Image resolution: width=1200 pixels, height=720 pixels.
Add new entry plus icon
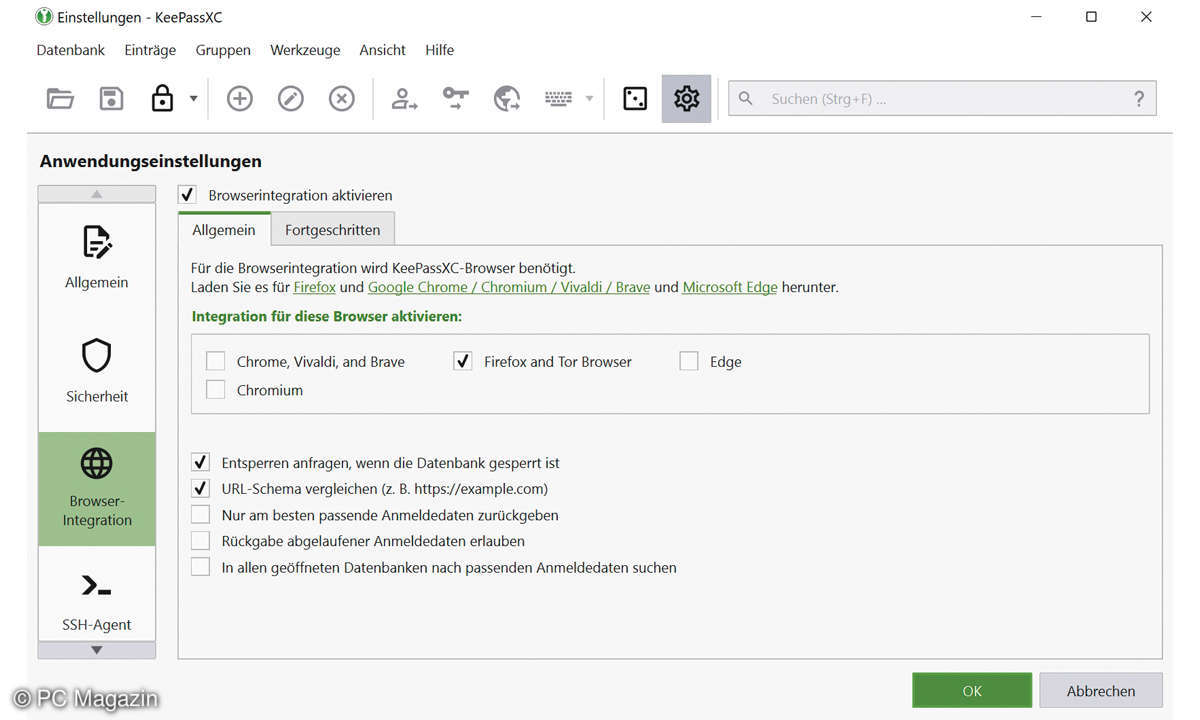[240, 99]
